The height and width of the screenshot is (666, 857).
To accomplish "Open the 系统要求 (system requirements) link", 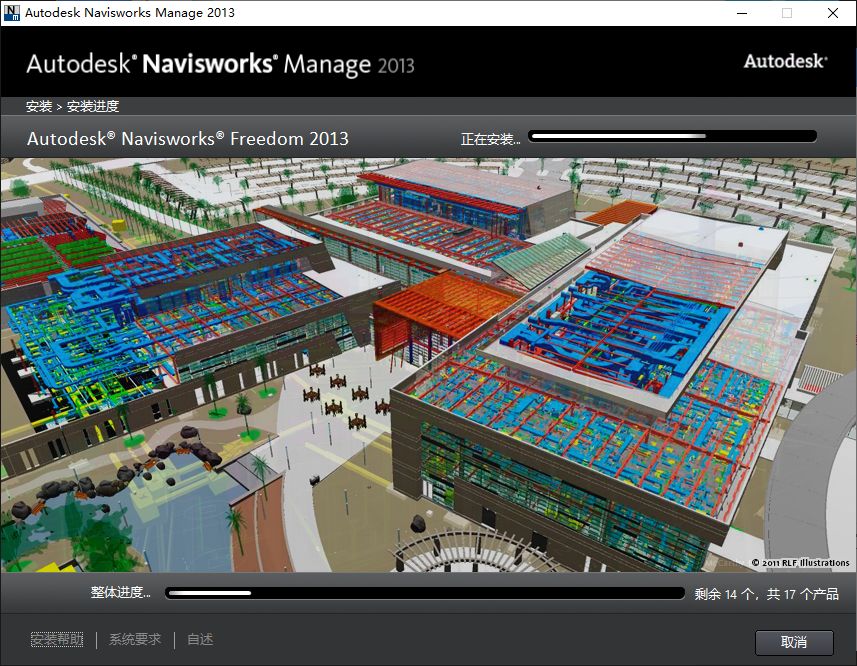I will [x=134, y=639].
